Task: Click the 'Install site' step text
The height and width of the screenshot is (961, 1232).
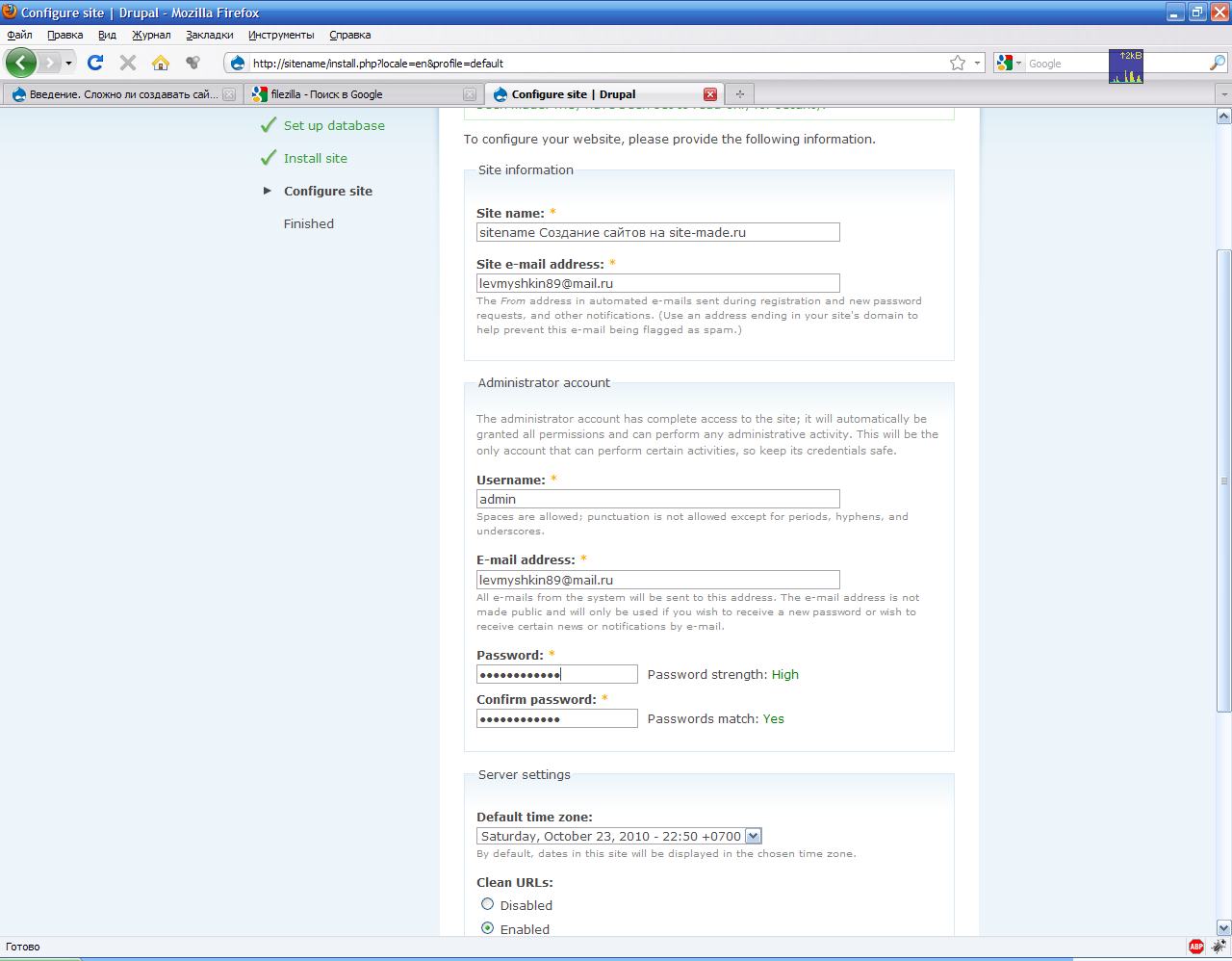Action: (x=316, y=158)
